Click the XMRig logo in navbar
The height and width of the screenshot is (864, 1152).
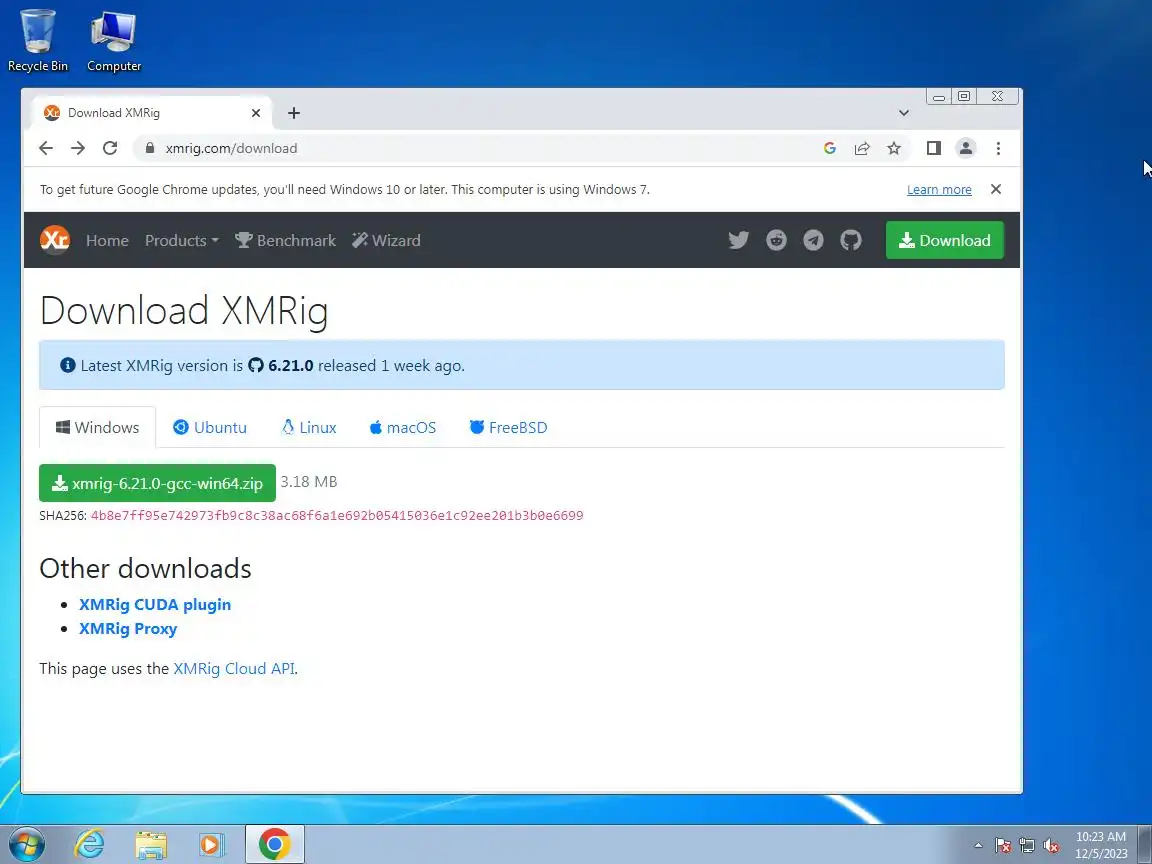pyautogui.click(x=55, y=240)
